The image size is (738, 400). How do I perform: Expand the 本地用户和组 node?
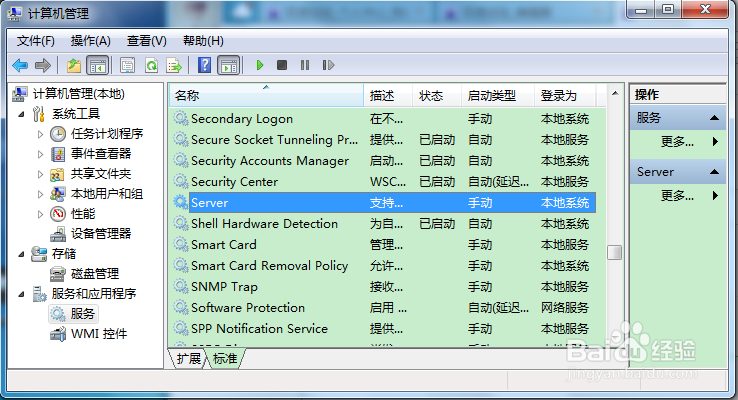click(x=40, y=194)
